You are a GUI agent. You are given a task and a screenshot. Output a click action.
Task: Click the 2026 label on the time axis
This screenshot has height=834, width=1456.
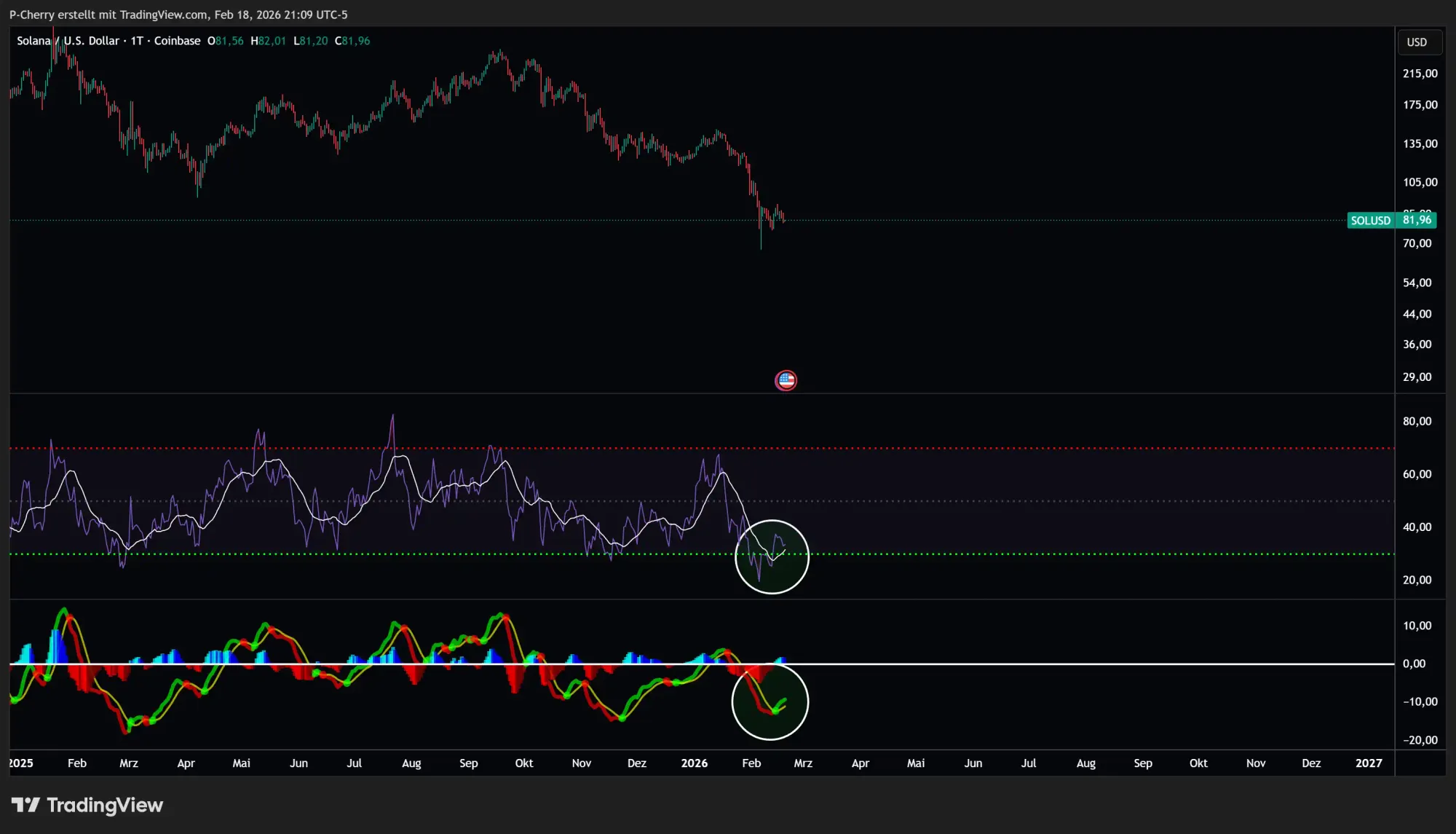pyautogui.click(x=695, y=763)
